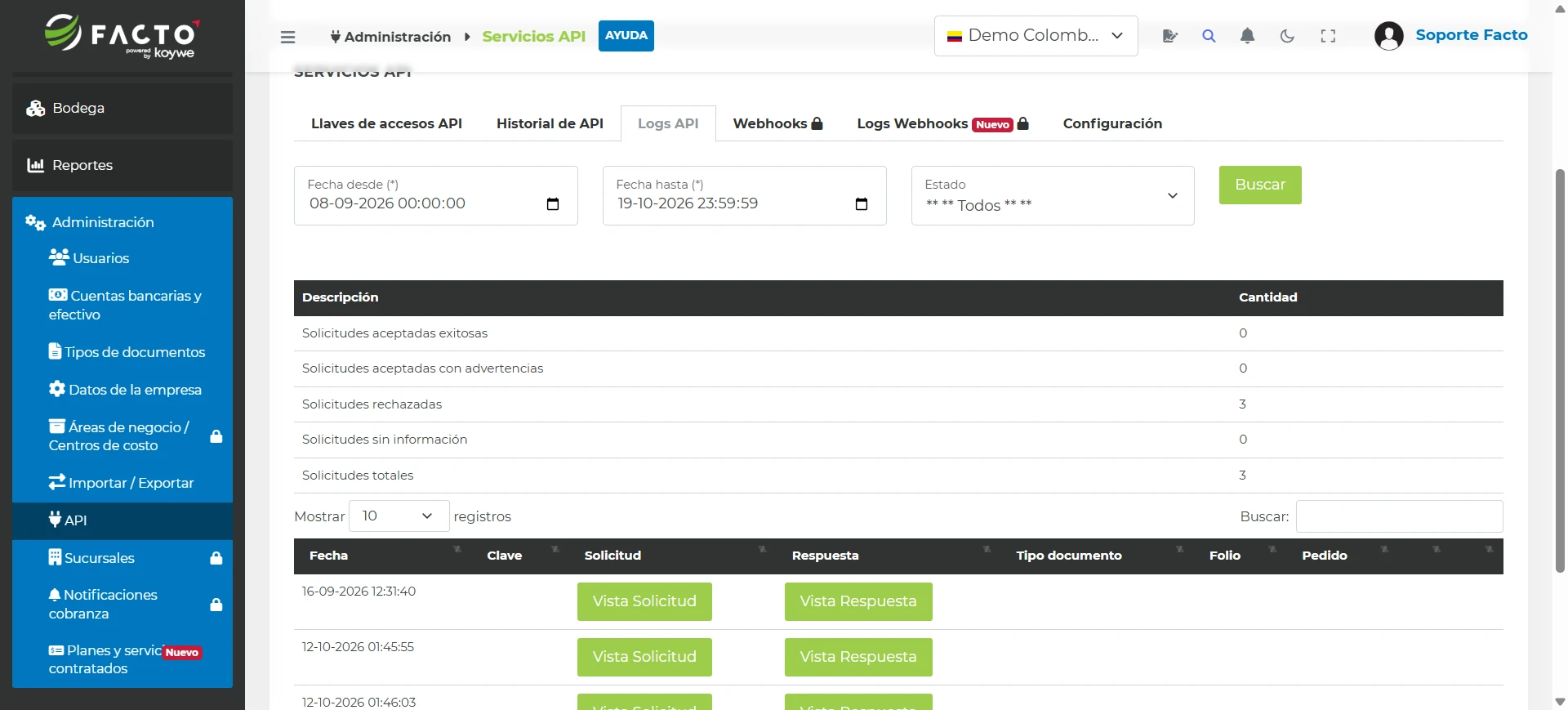Collapse the Administración sidebar section
The width and height of the screenshot is (1568, 710).
122,222
